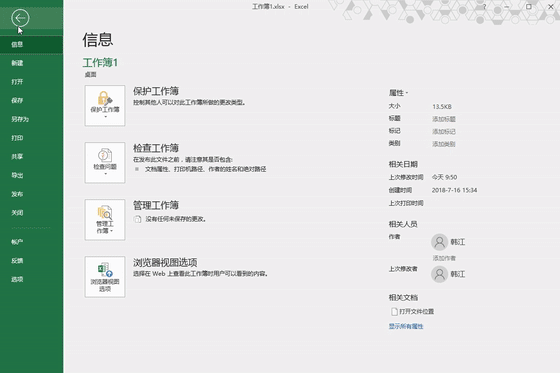Select 保存 in the left menu

(x=31, y=101)
